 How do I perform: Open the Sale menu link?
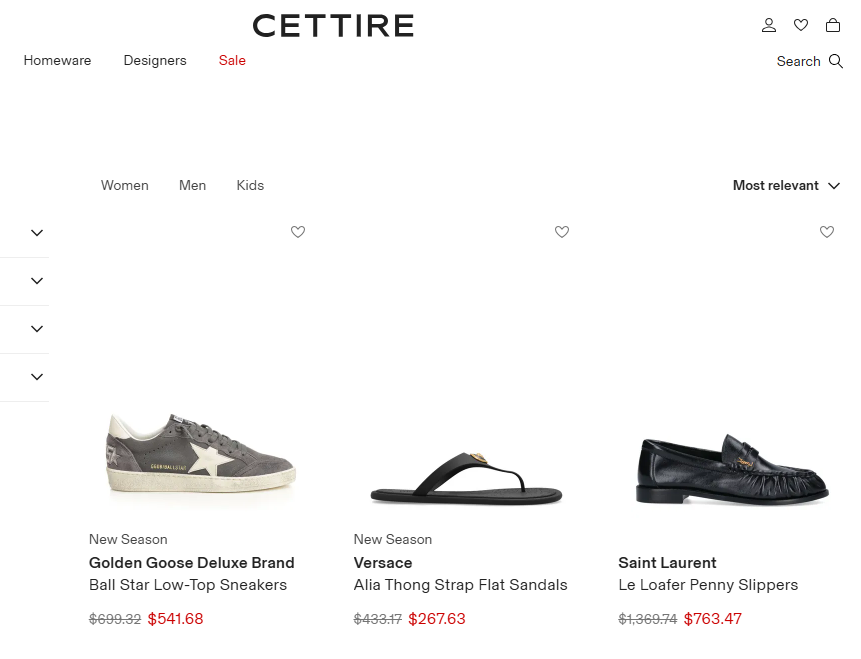232,61
